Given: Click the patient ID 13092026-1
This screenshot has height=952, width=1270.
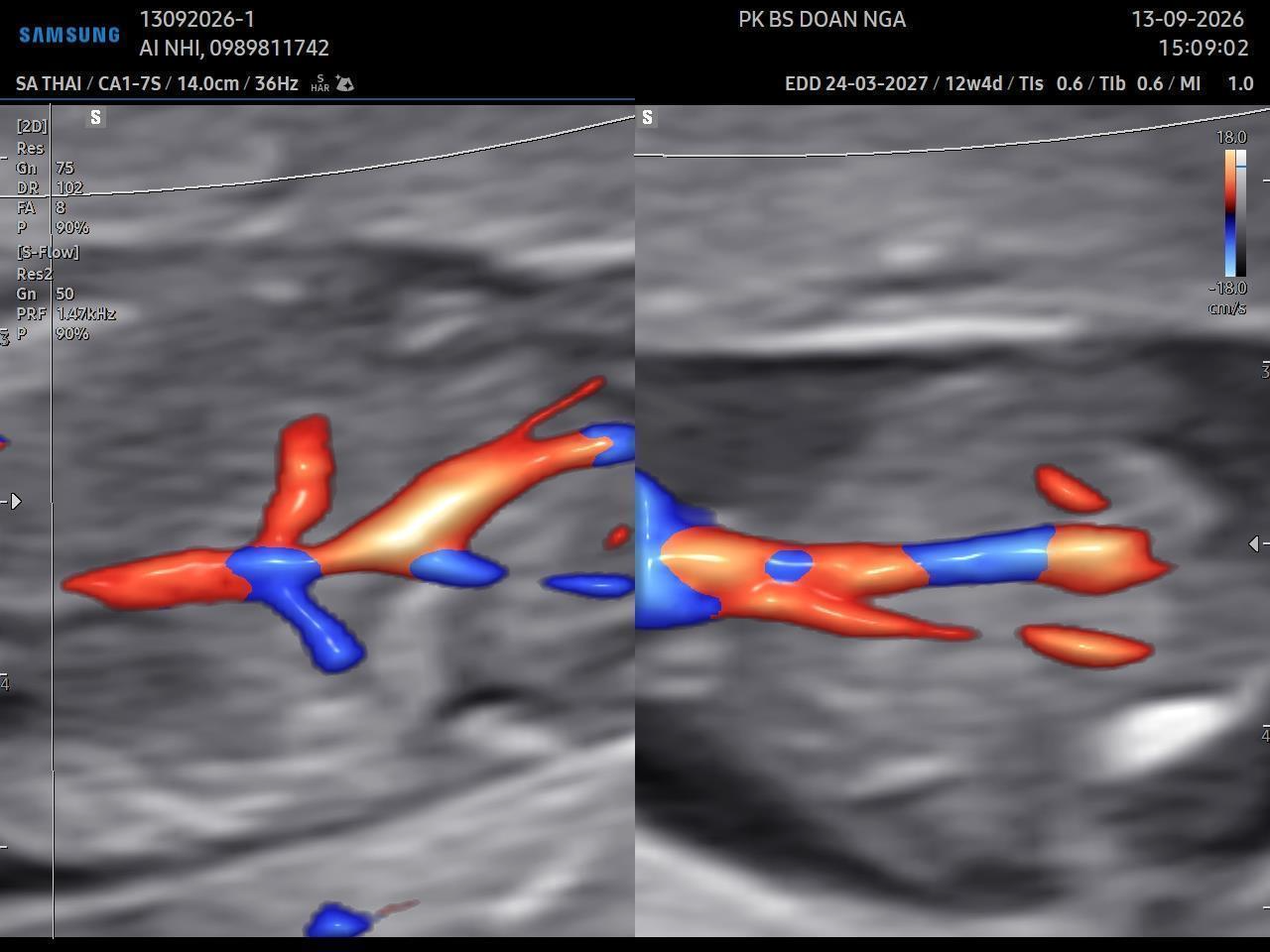Looking at the screenshot, I should coord(197,19).
